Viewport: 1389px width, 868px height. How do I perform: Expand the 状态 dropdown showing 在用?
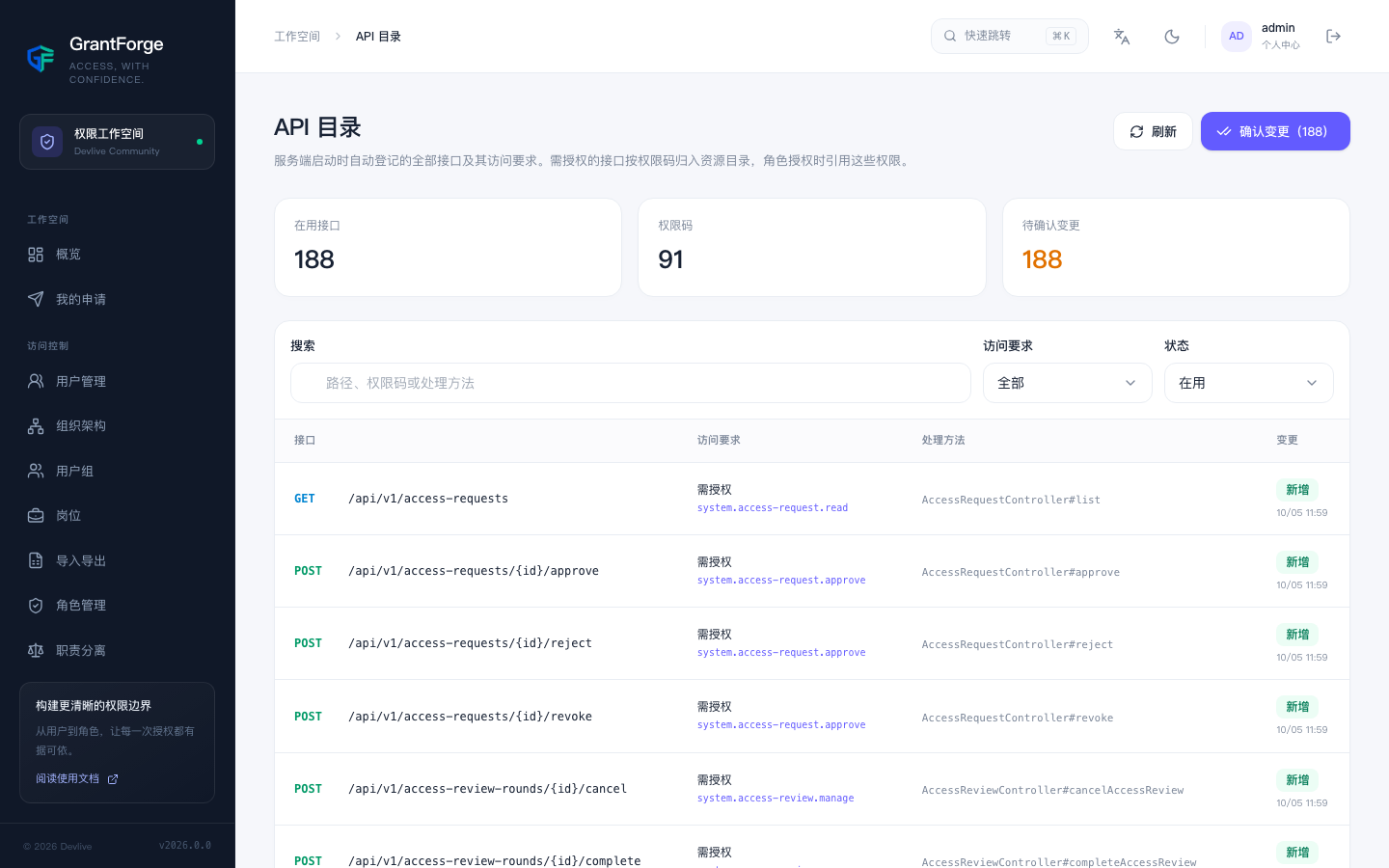pyautogui.click(x=1248, y=383)
